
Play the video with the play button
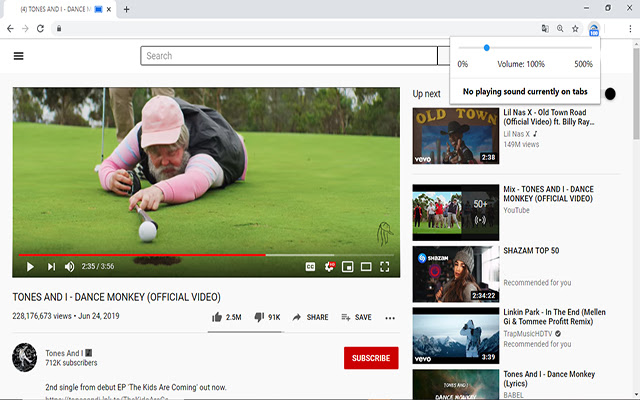tap(30, 267)
